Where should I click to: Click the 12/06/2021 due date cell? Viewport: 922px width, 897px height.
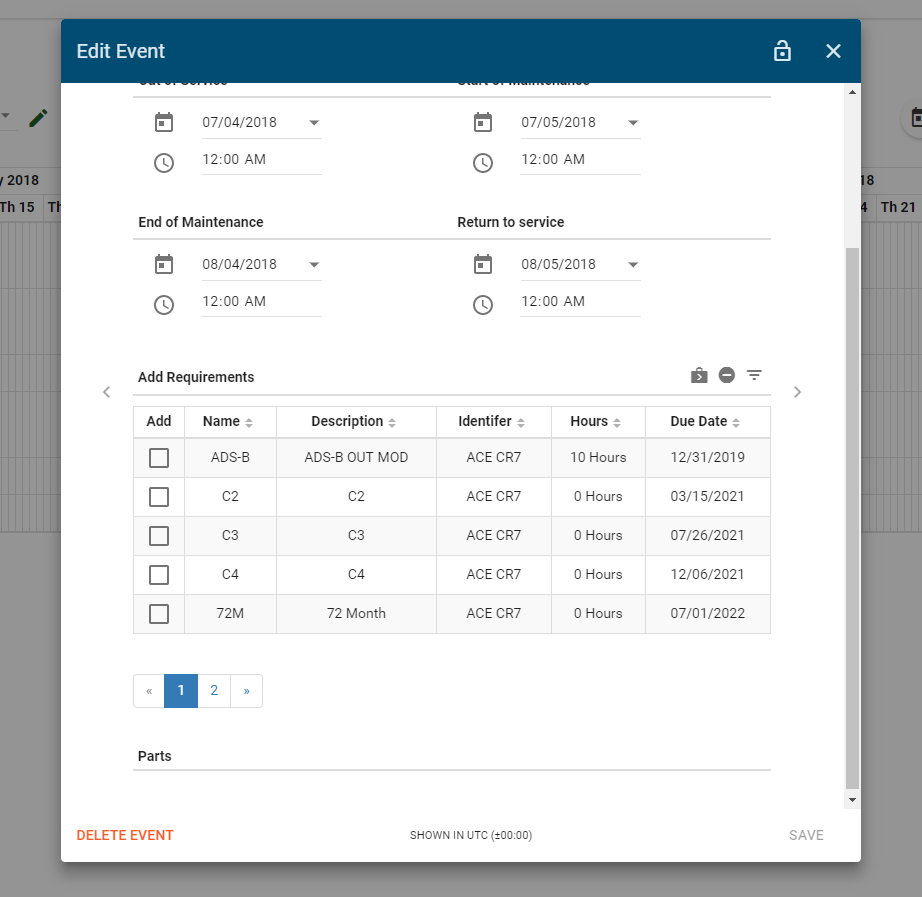707,575
